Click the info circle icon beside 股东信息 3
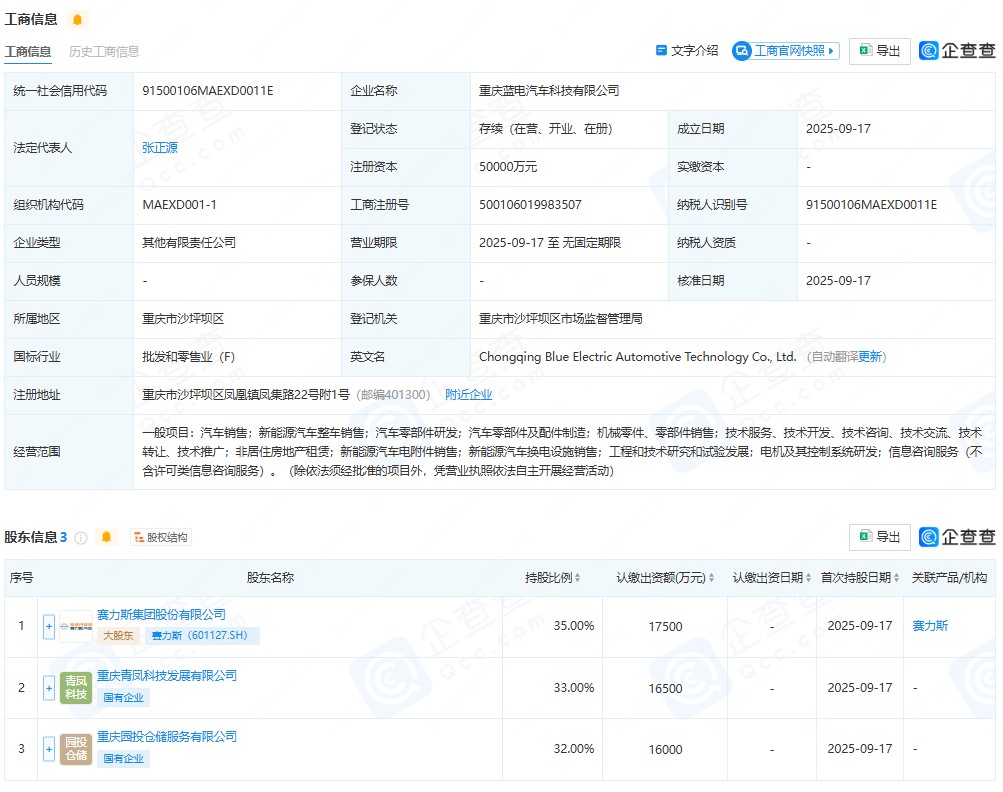The width and height of the screenshot is (1003, 792). tap(81, 538)
